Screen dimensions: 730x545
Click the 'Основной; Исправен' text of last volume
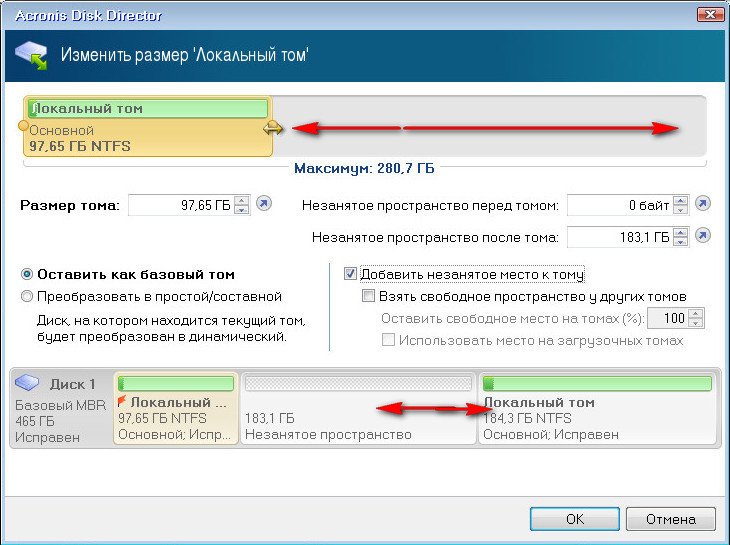pyautogui.click(x=551, y=434)
